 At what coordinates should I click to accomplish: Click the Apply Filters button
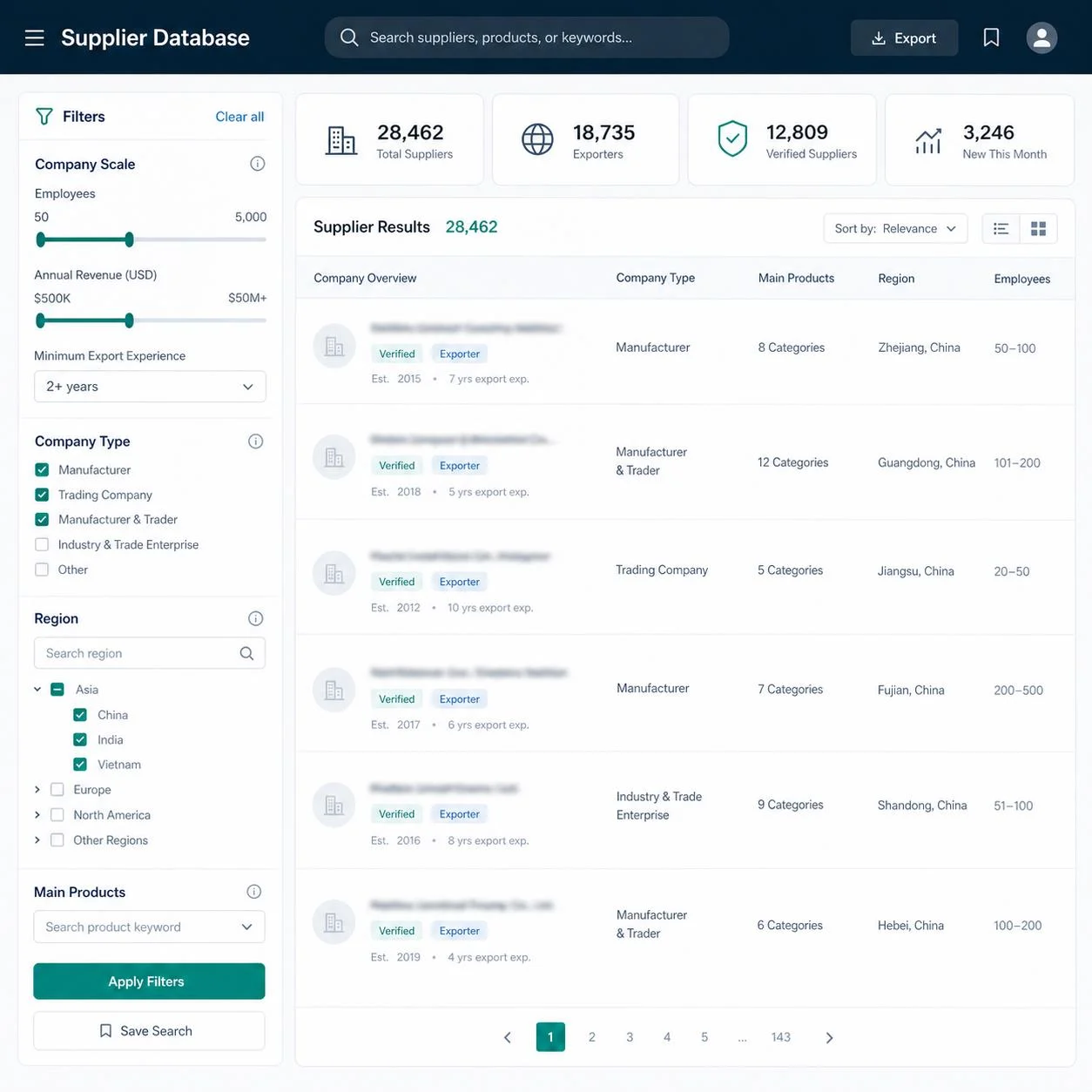tap(149, 981)
